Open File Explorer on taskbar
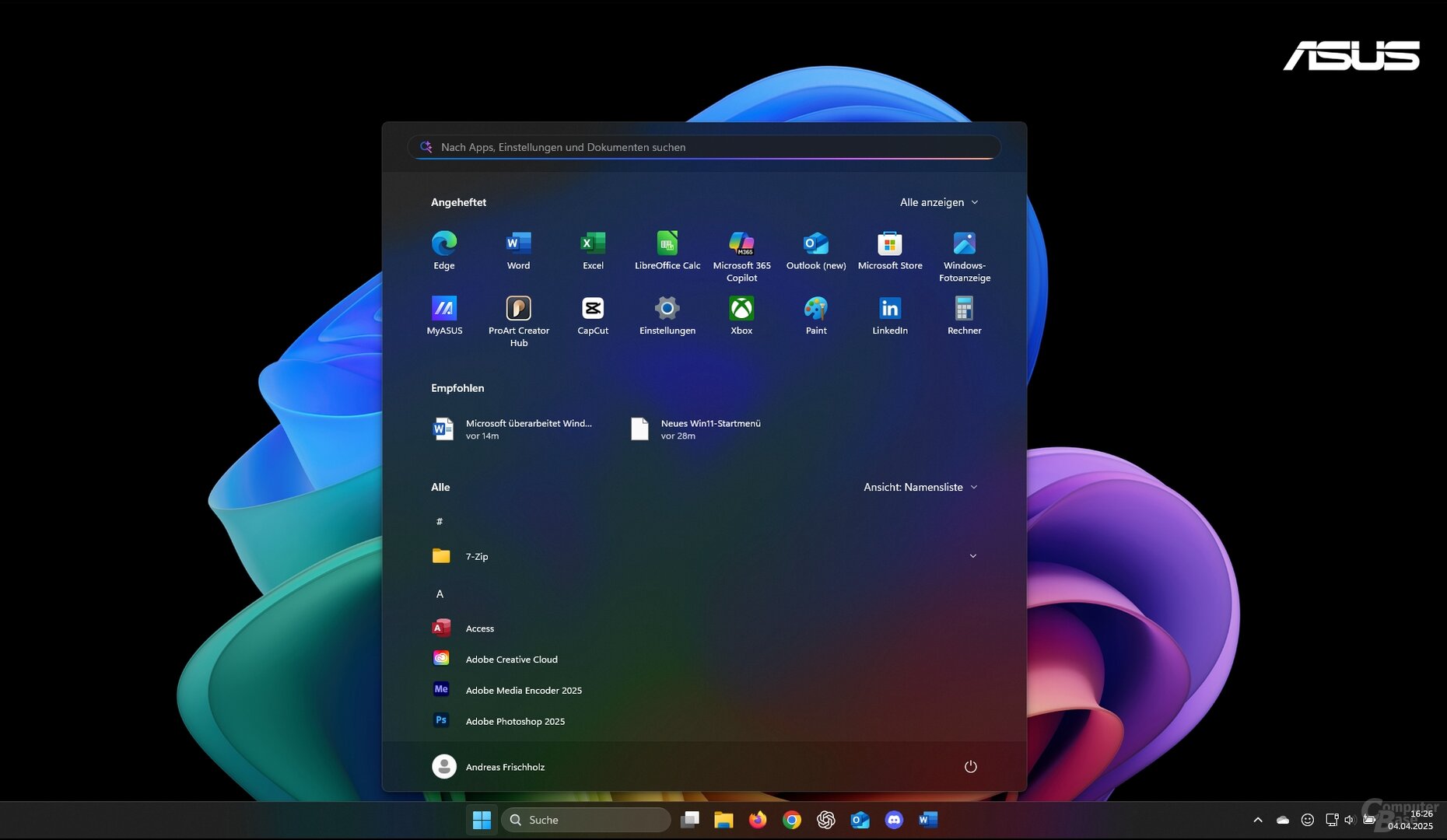 tap(723, 820)
